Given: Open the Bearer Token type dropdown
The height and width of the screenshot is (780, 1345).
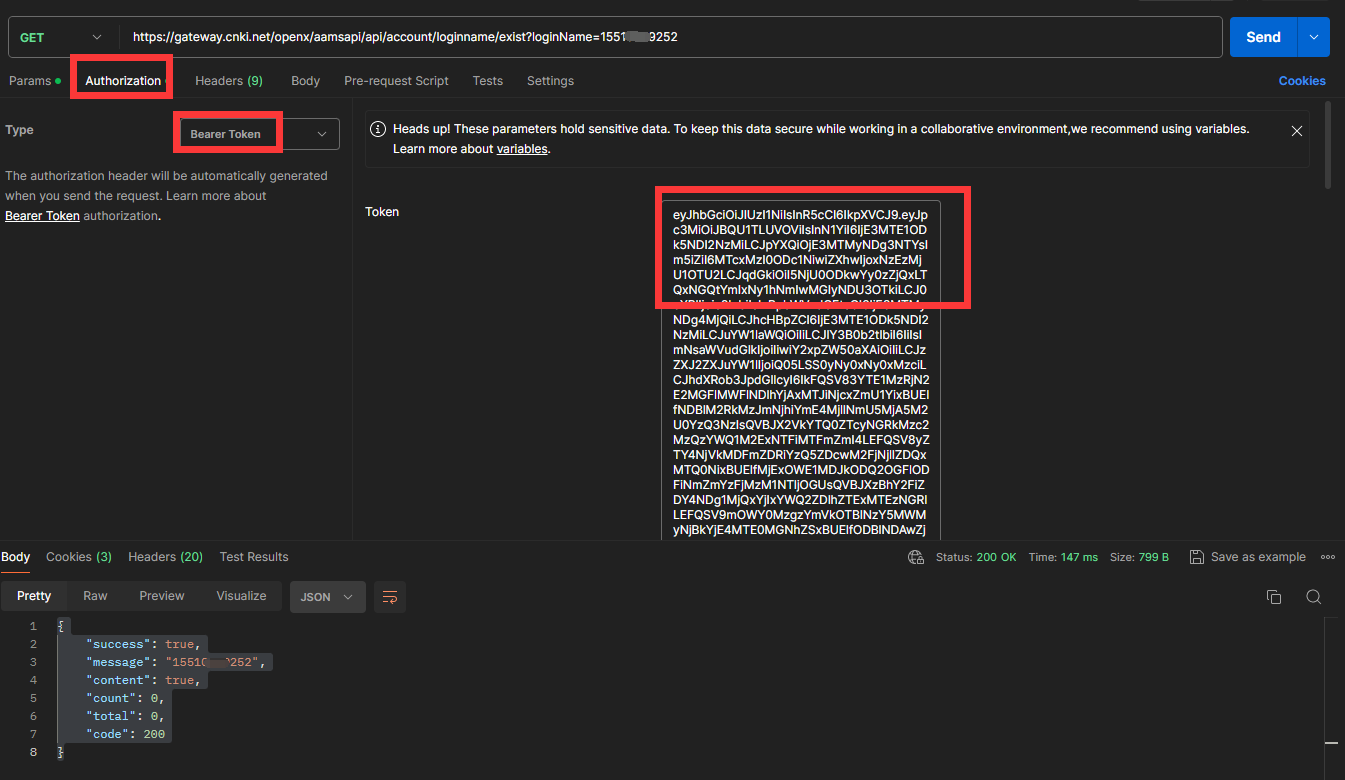Looking at the screenshot, I should 259,134.
